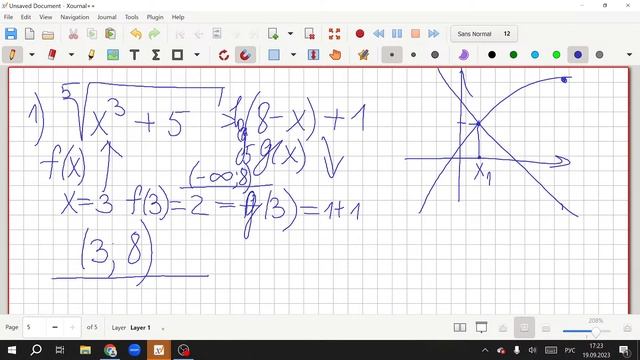This screenshot has height=360, width=640.
Task: Select the Text tool
Action: point(134,55)
